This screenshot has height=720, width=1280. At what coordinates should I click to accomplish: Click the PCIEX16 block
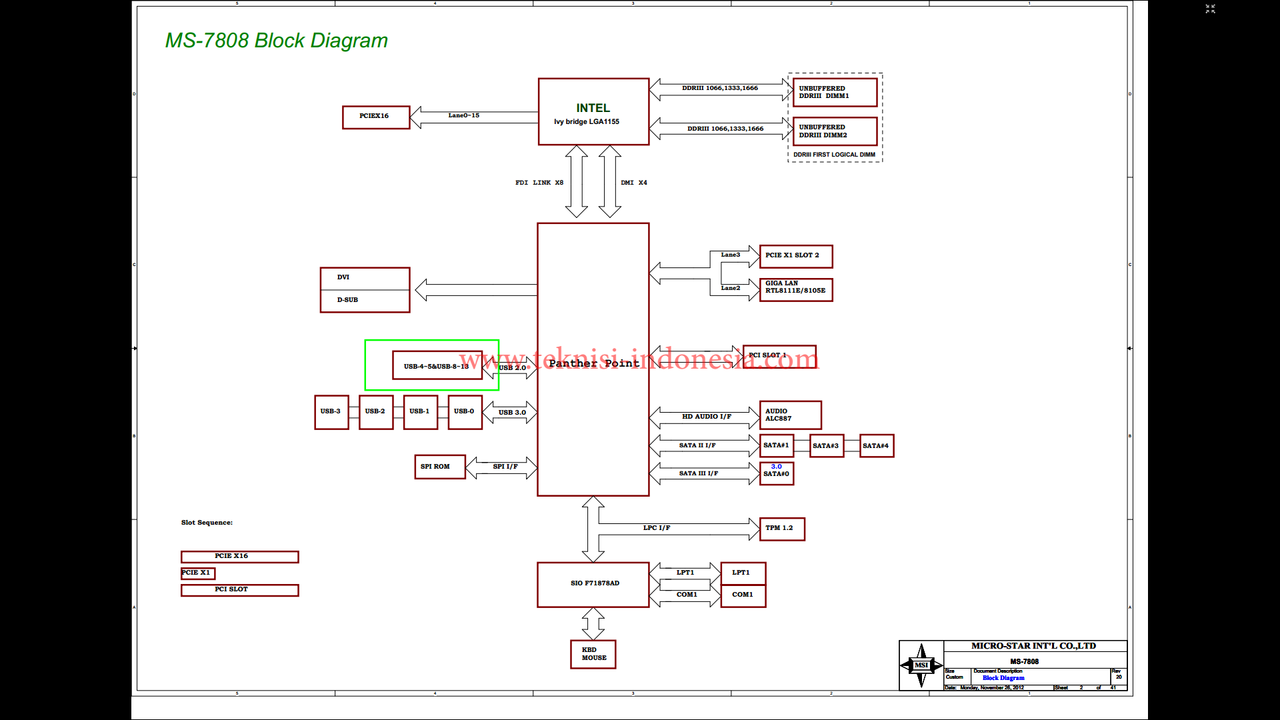click(x=376, y=117)
